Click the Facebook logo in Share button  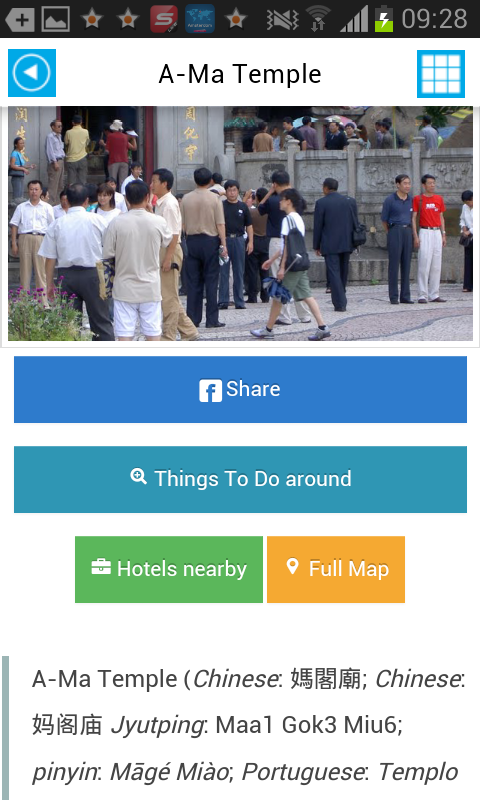pos(210,390)
